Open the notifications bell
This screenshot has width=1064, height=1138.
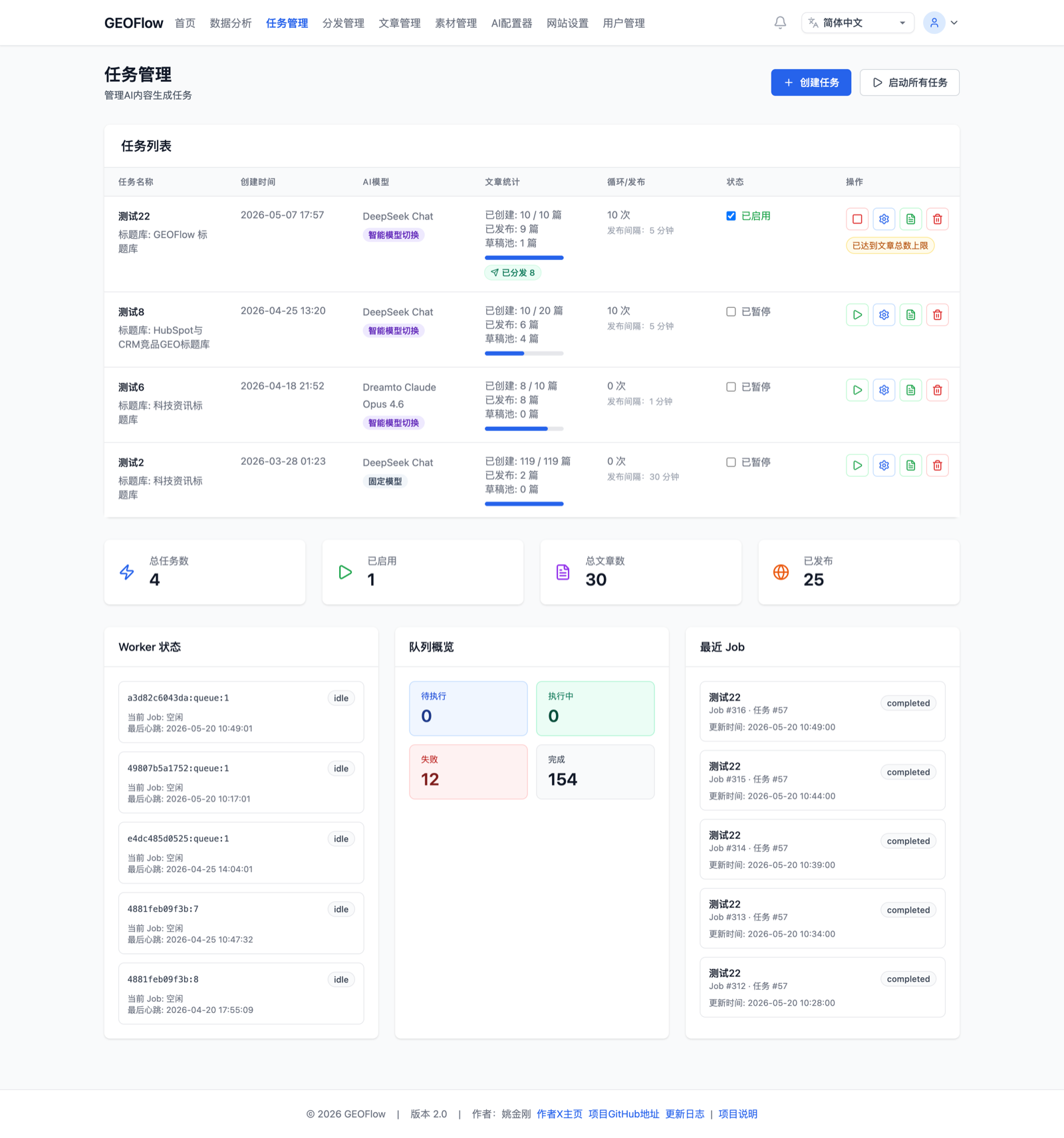[780, 23]
